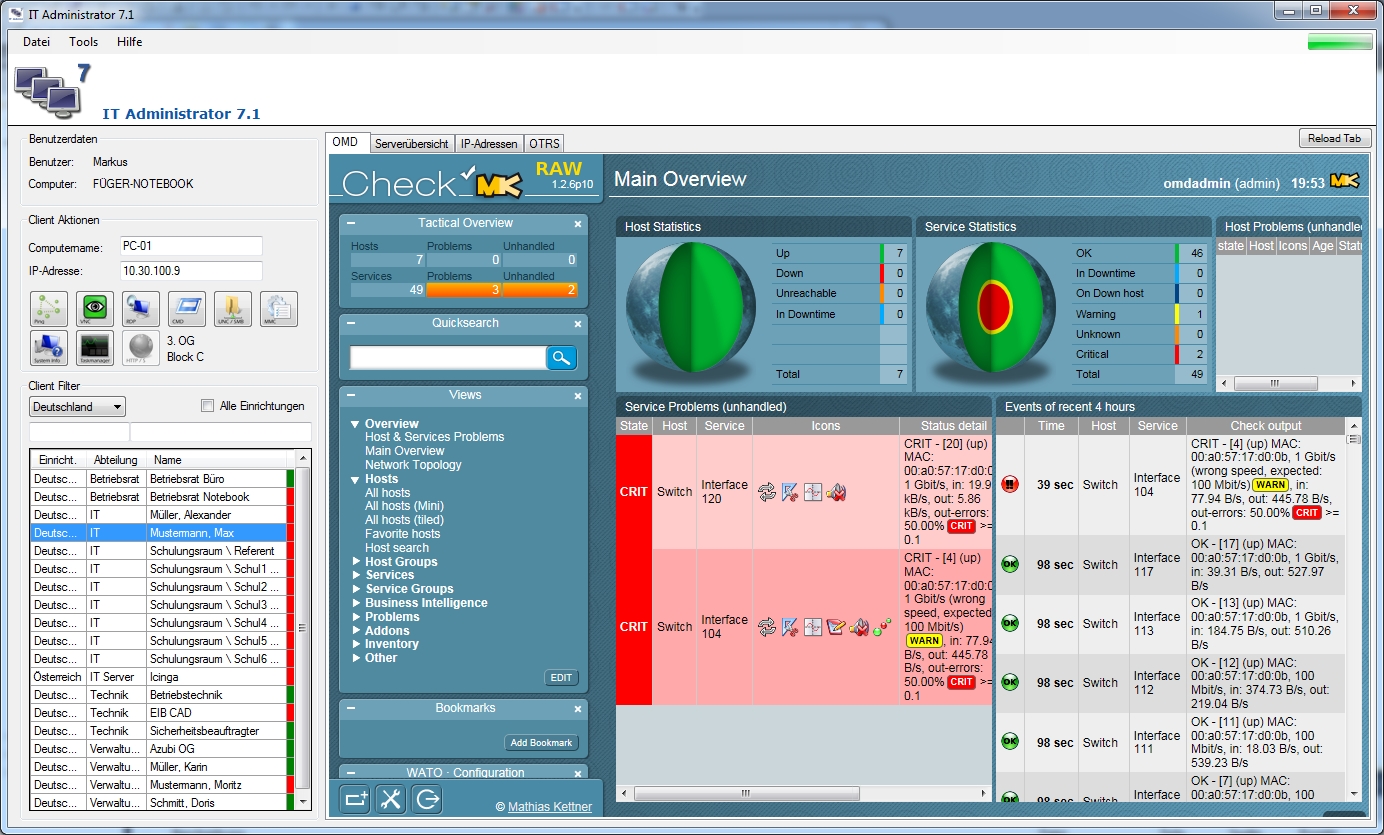The width and height of the screenshot is (1384, 835).
Task: Open the UNC / SMB share folder icon
Action: (233, 309)
